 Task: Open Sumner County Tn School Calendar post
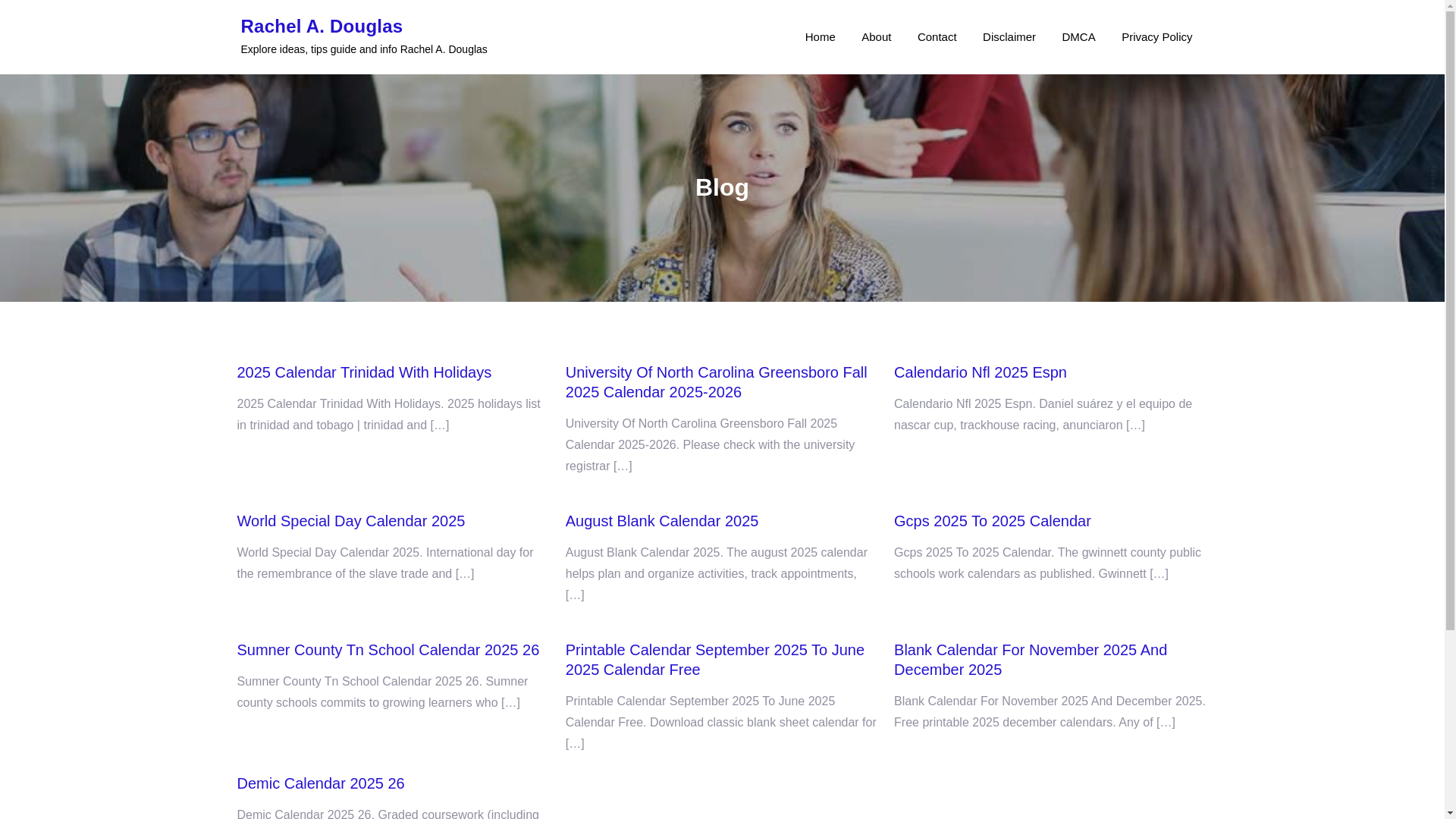tap(388, 650)
